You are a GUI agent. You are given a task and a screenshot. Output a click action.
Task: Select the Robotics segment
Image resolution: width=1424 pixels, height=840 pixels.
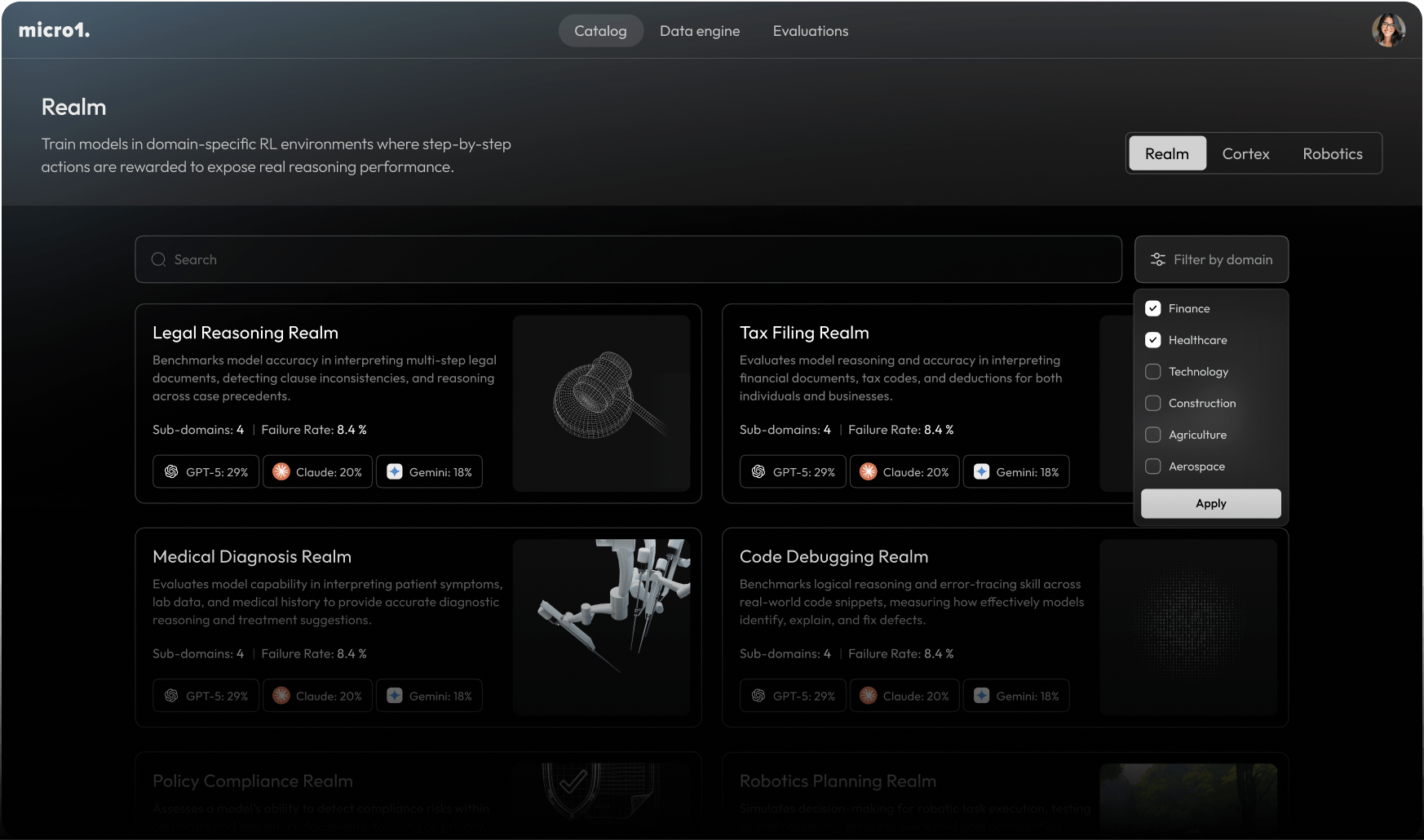click(1333, 153)
